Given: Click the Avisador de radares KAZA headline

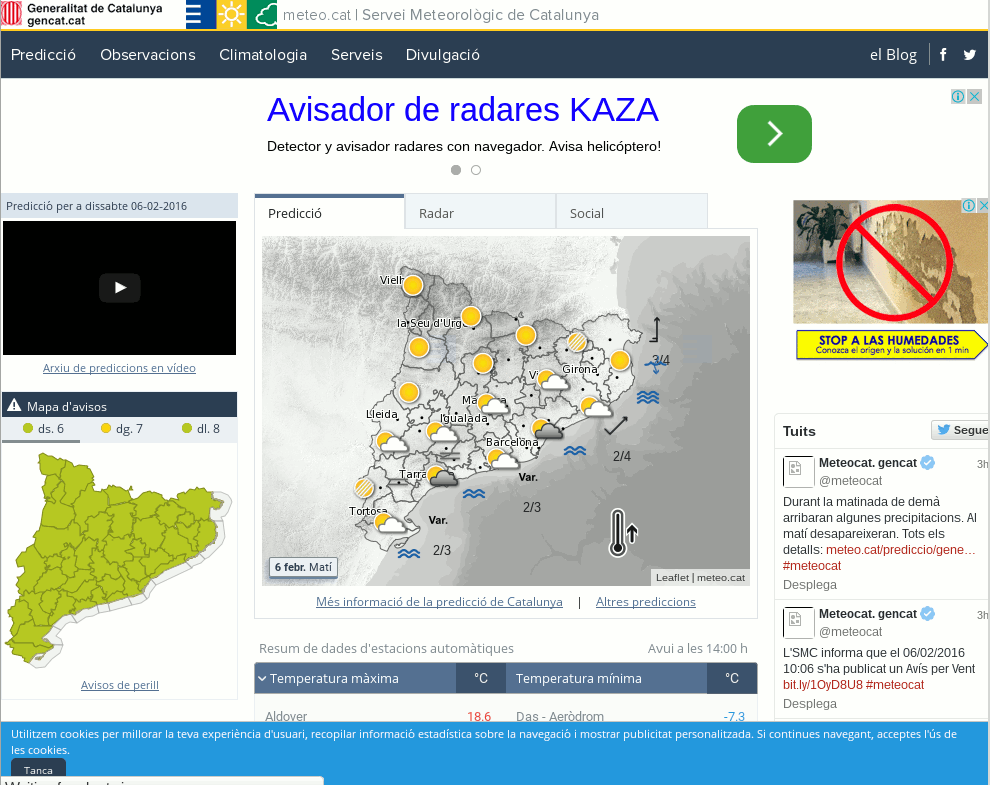Looking at the screenshot, I should (463, 110).
